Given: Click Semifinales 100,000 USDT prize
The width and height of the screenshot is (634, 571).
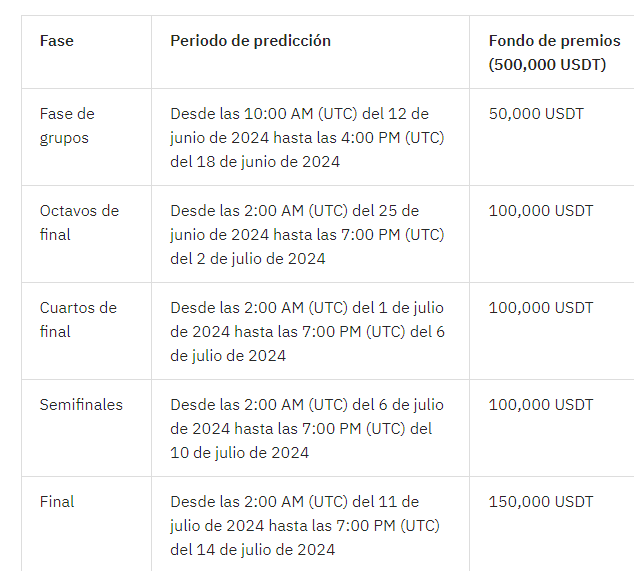Looking at the screenshot, I should click(541, 405).
